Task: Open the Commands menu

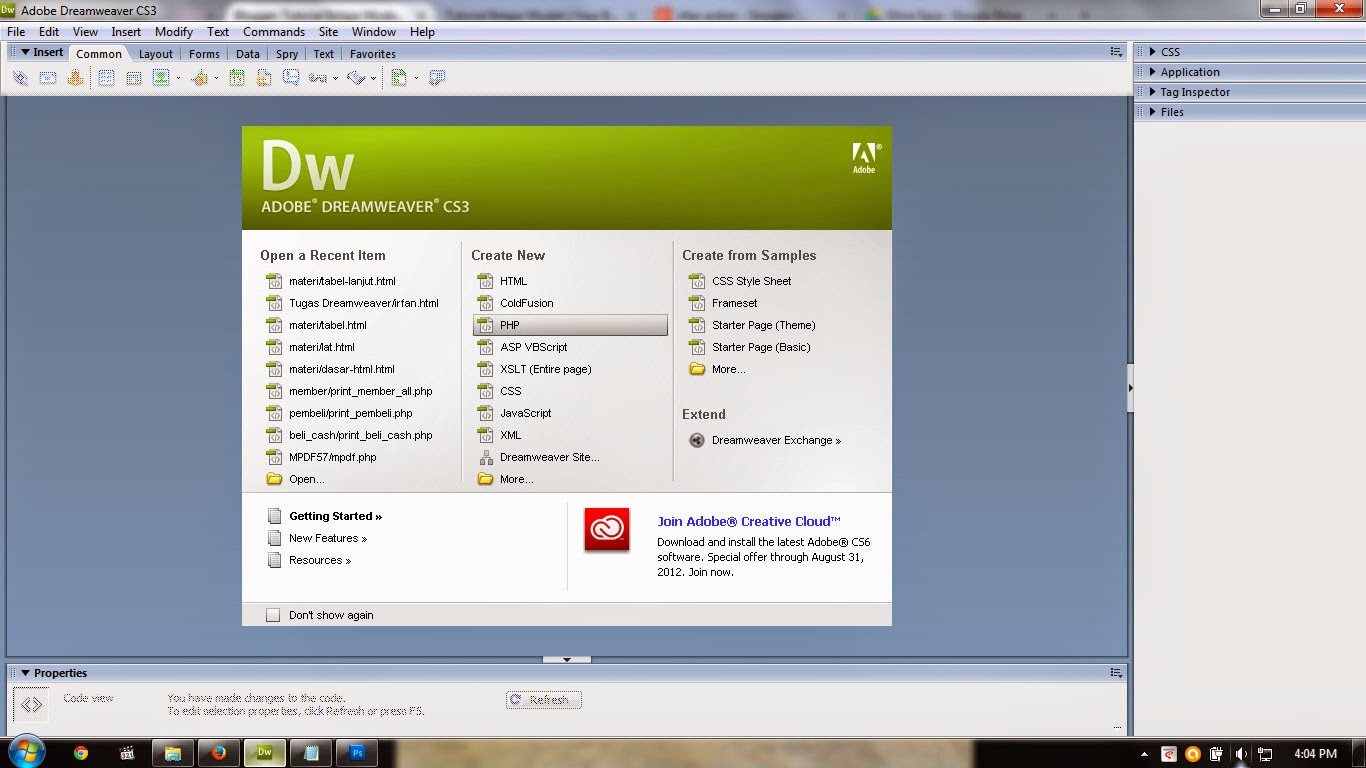Action: [274, 32]
